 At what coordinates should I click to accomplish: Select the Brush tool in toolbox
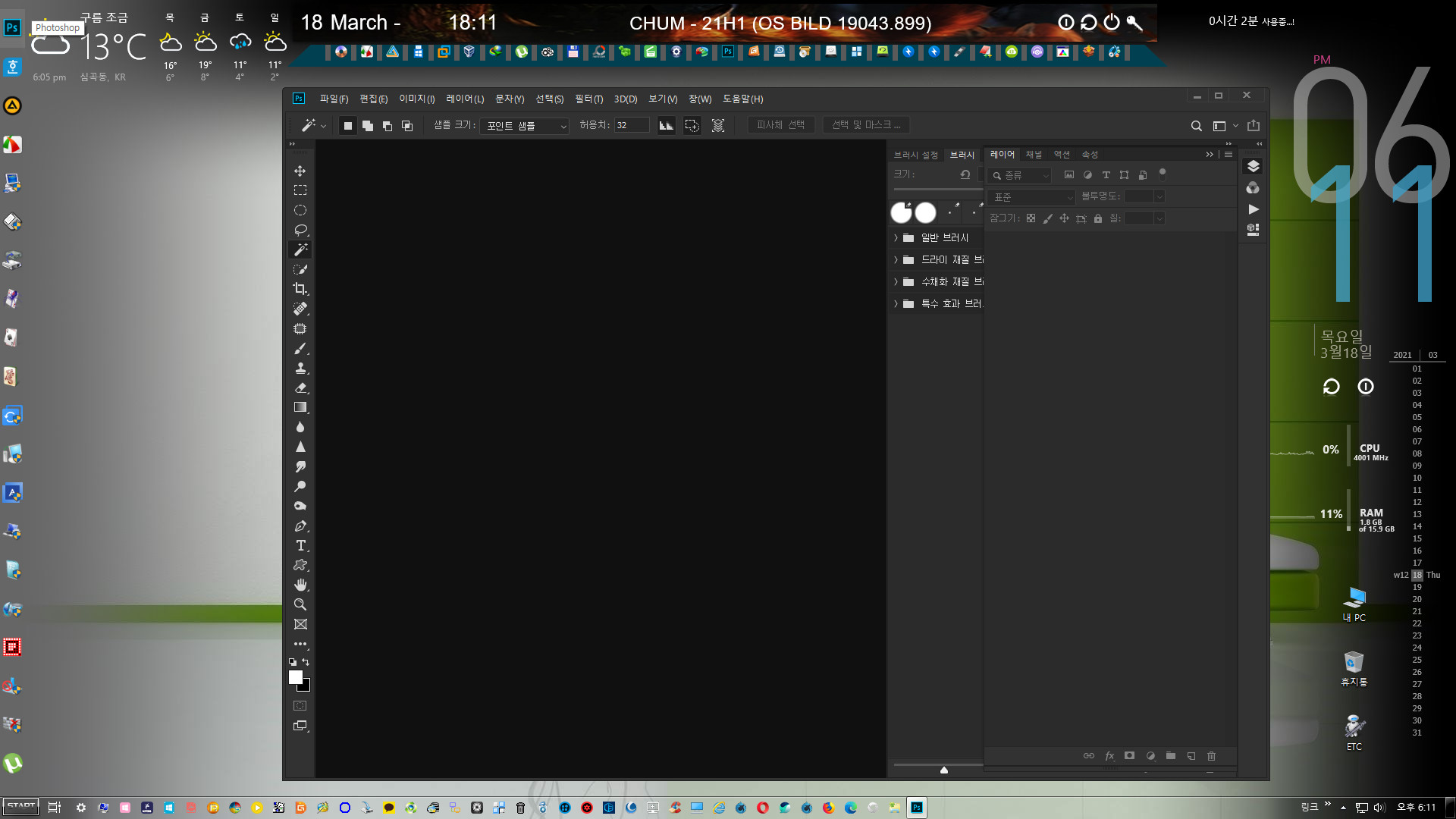(300, 348)
